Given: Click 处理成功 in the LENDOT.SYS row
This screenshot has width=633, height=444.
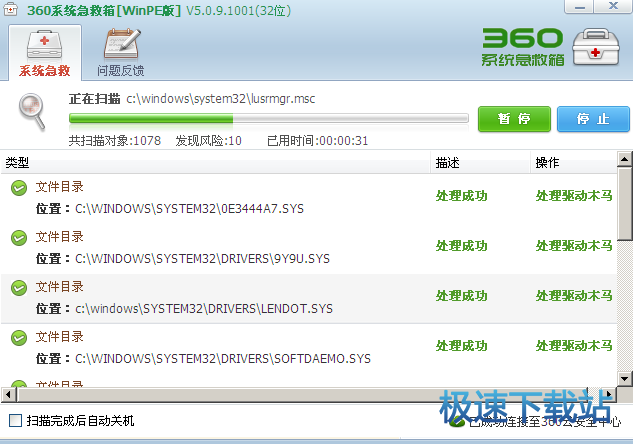Looking at the screenshot, I should click(461, 296).
